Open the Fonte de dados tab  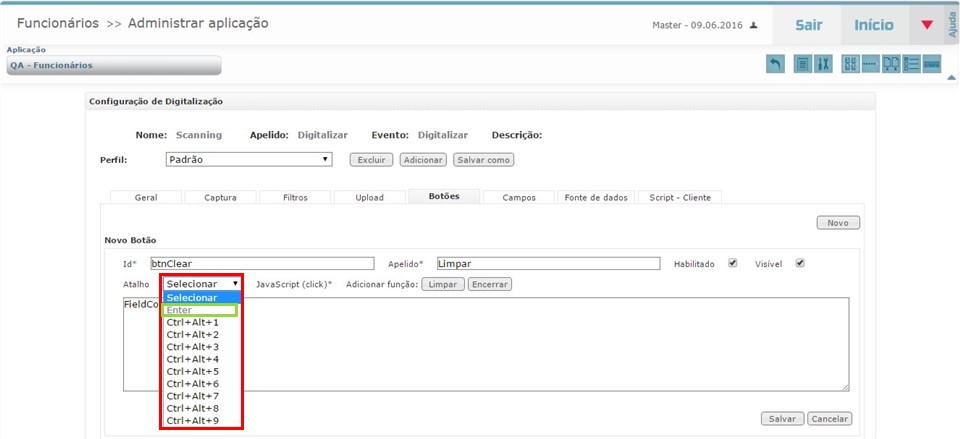(x=594, y=197)
